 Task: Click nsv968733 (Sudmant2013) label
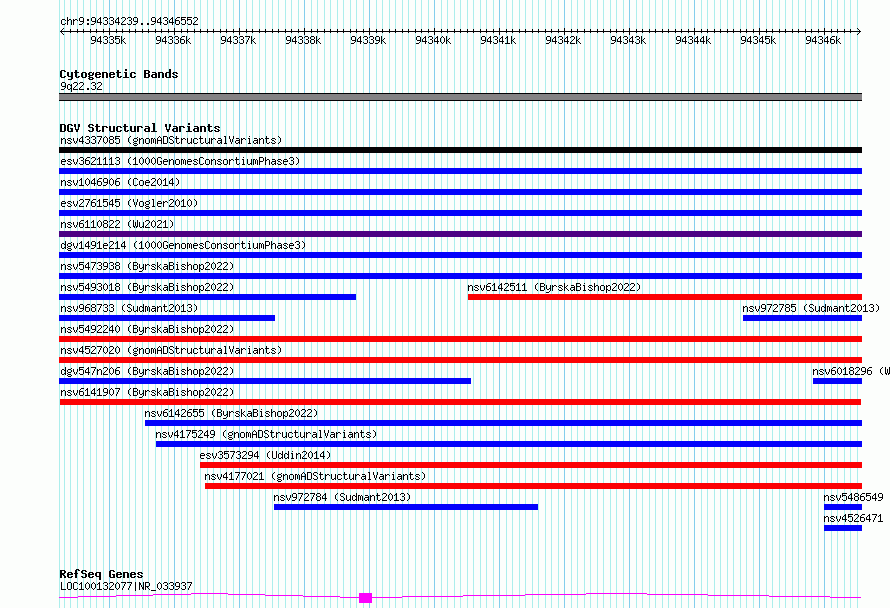coord(129,308)
